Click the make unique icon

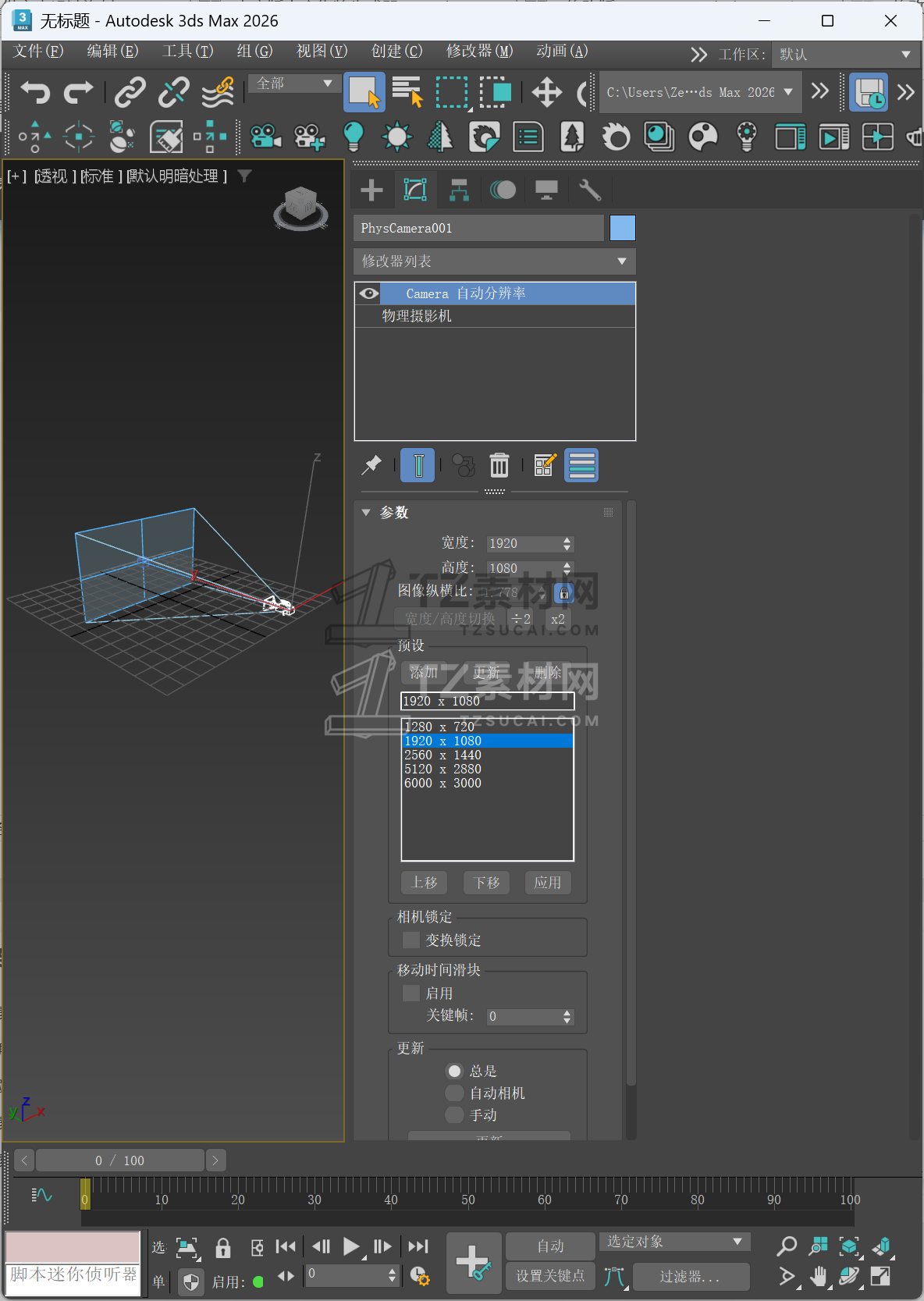click(x=463, y=465)
